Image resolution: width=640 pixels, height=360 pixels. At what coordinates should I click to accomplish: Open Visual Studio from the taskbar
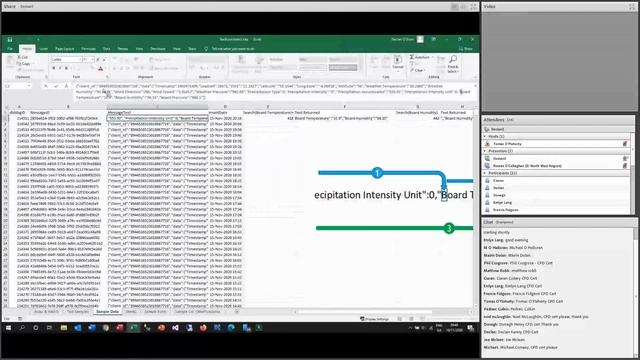tap(175, 327)
